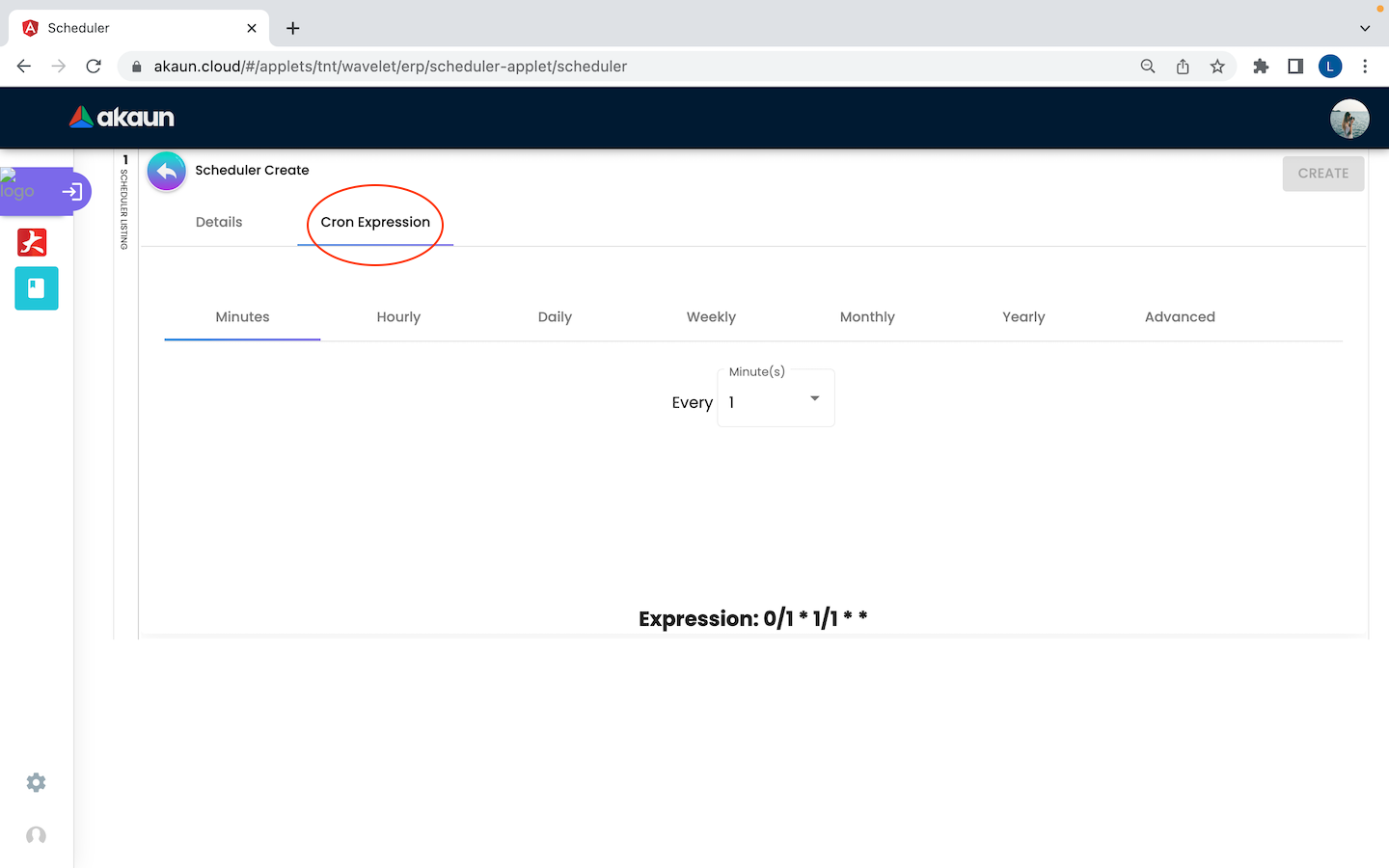Open the browser extensions puzzle icon

(x=1261, y=67)
